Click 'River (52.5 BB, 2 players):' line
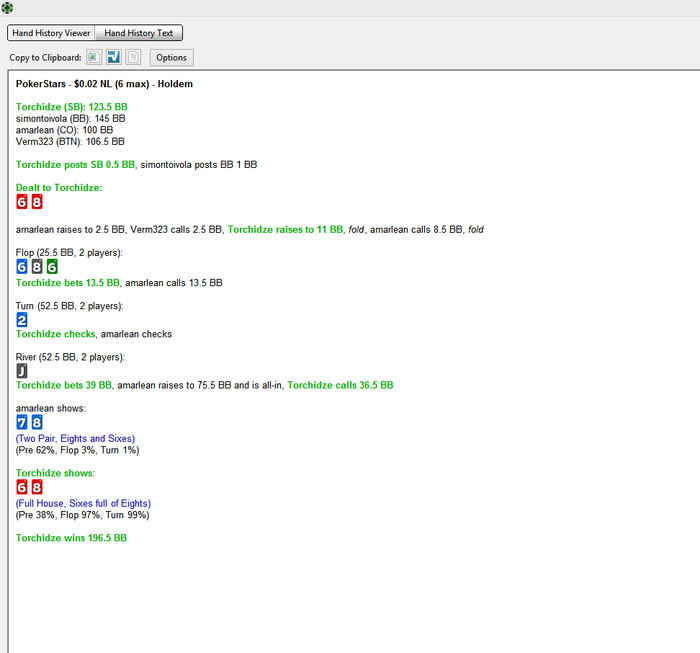 pos(71,357)
